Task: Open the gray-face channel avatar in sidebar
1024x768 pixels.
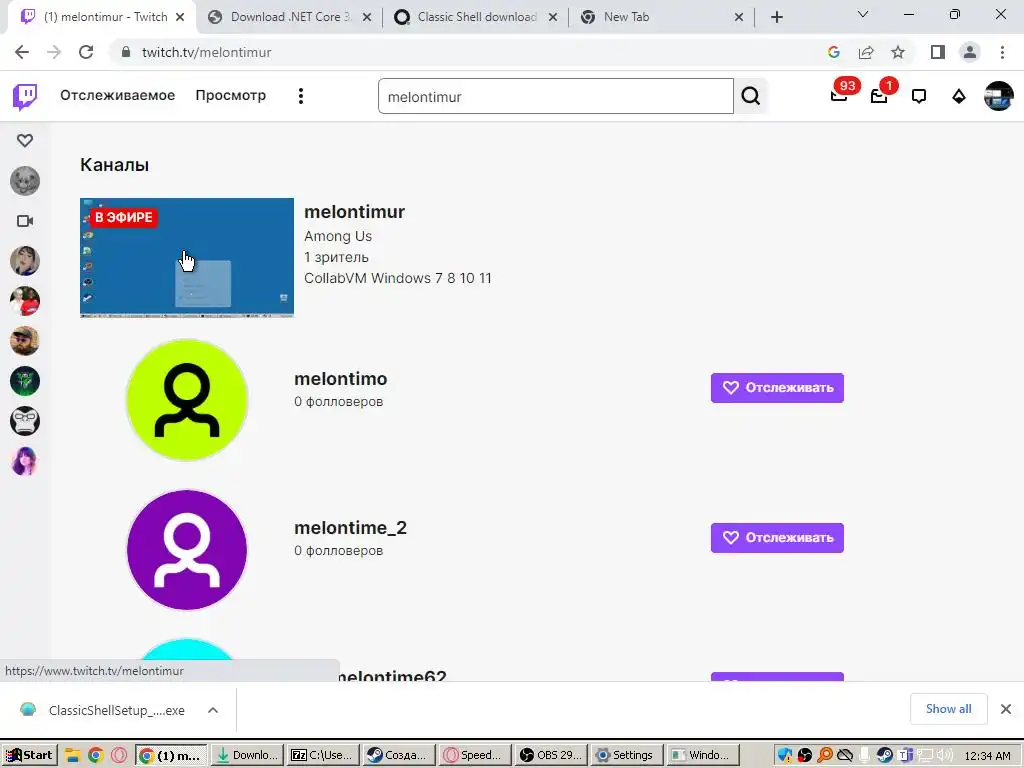Action: tap(25, 181)
